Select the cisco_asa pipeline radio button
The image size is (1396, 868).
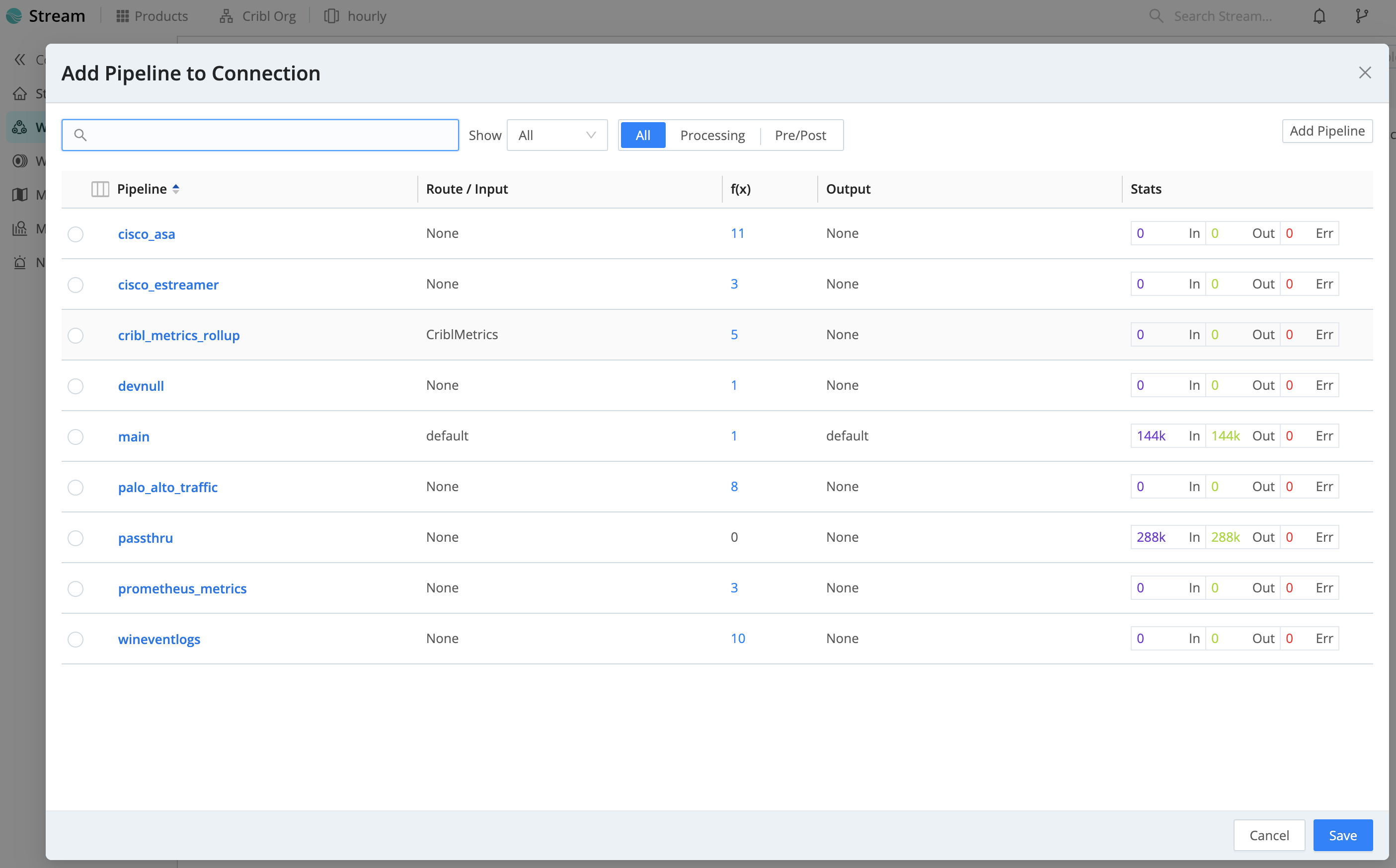pyautogui.click(x=75, y=234)
